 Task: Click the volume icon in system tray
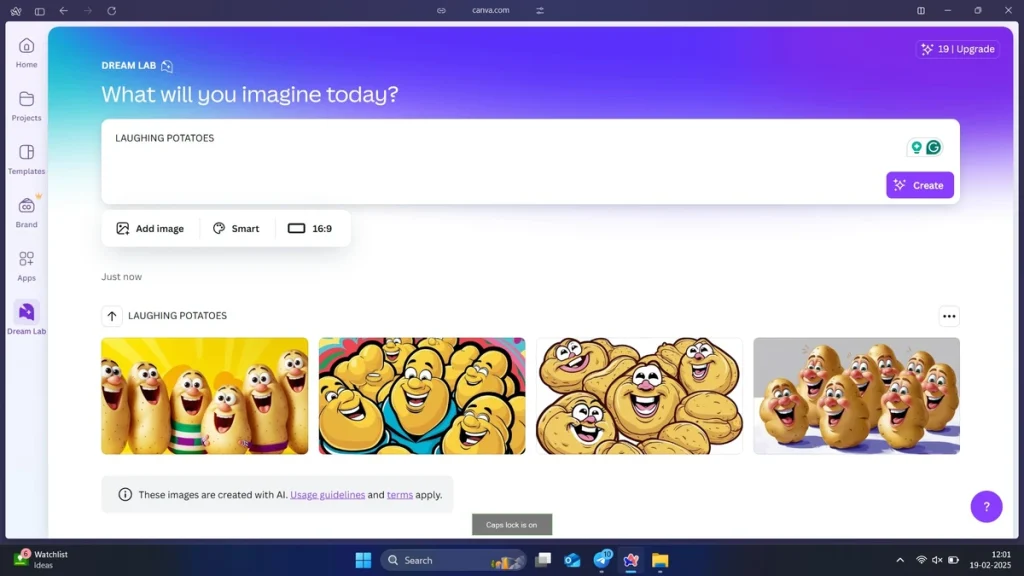(937, 560)
